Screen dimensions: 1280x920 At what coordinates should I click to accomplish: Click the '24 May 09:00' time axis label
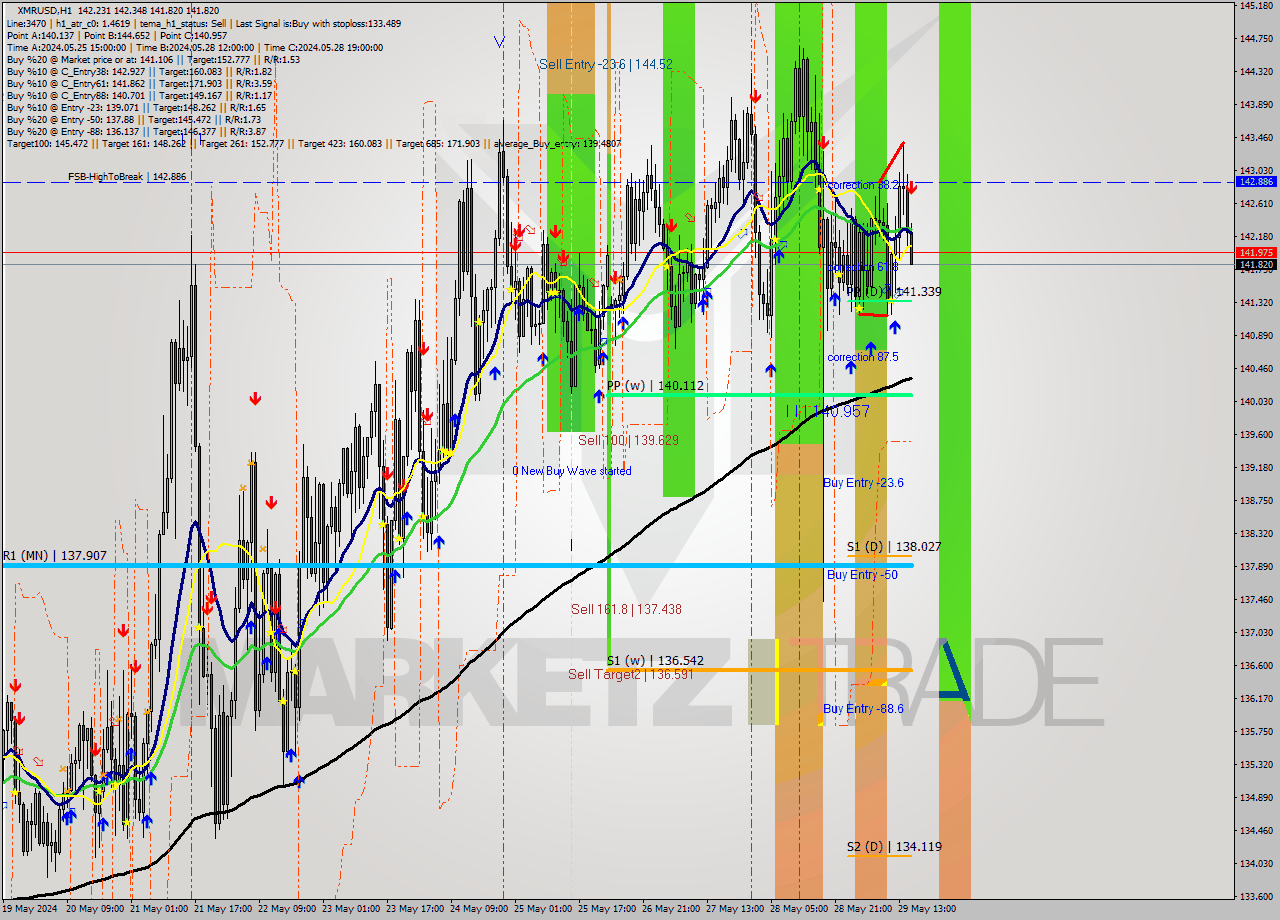coord(480,909)
